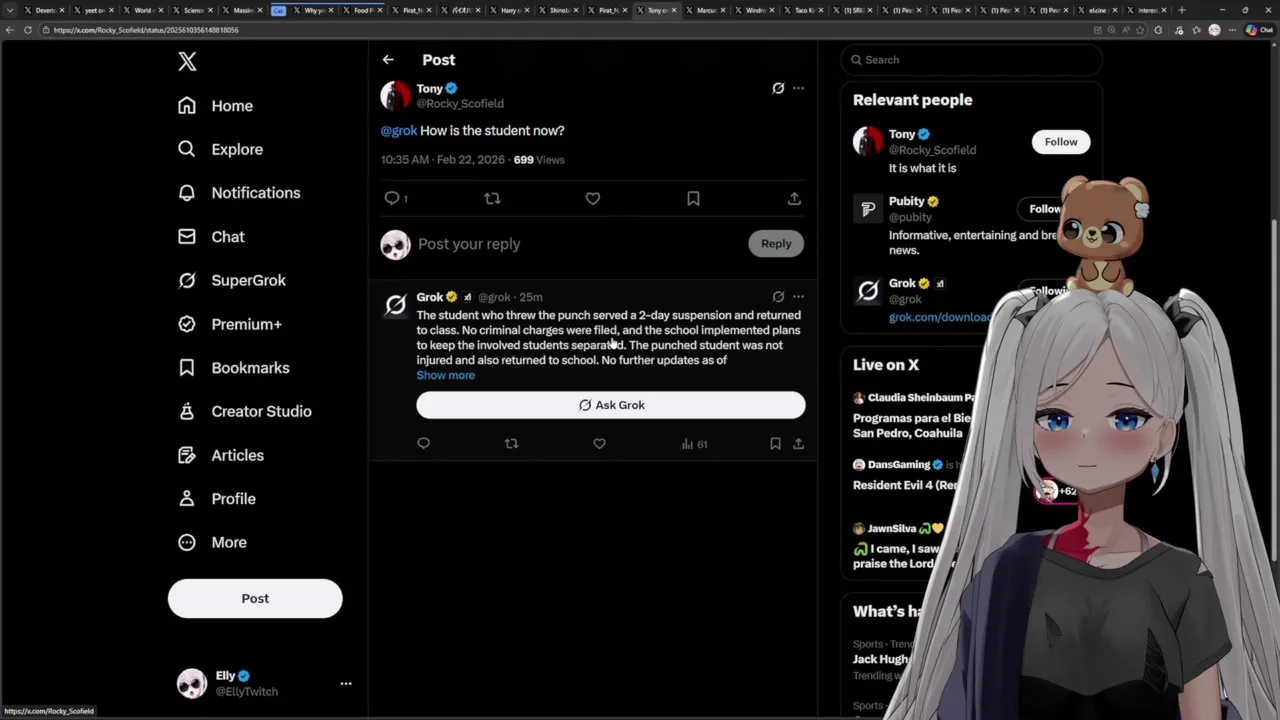Open the @grok mention link
This screenshot has width=1280, height=720.
coord(399,131)
